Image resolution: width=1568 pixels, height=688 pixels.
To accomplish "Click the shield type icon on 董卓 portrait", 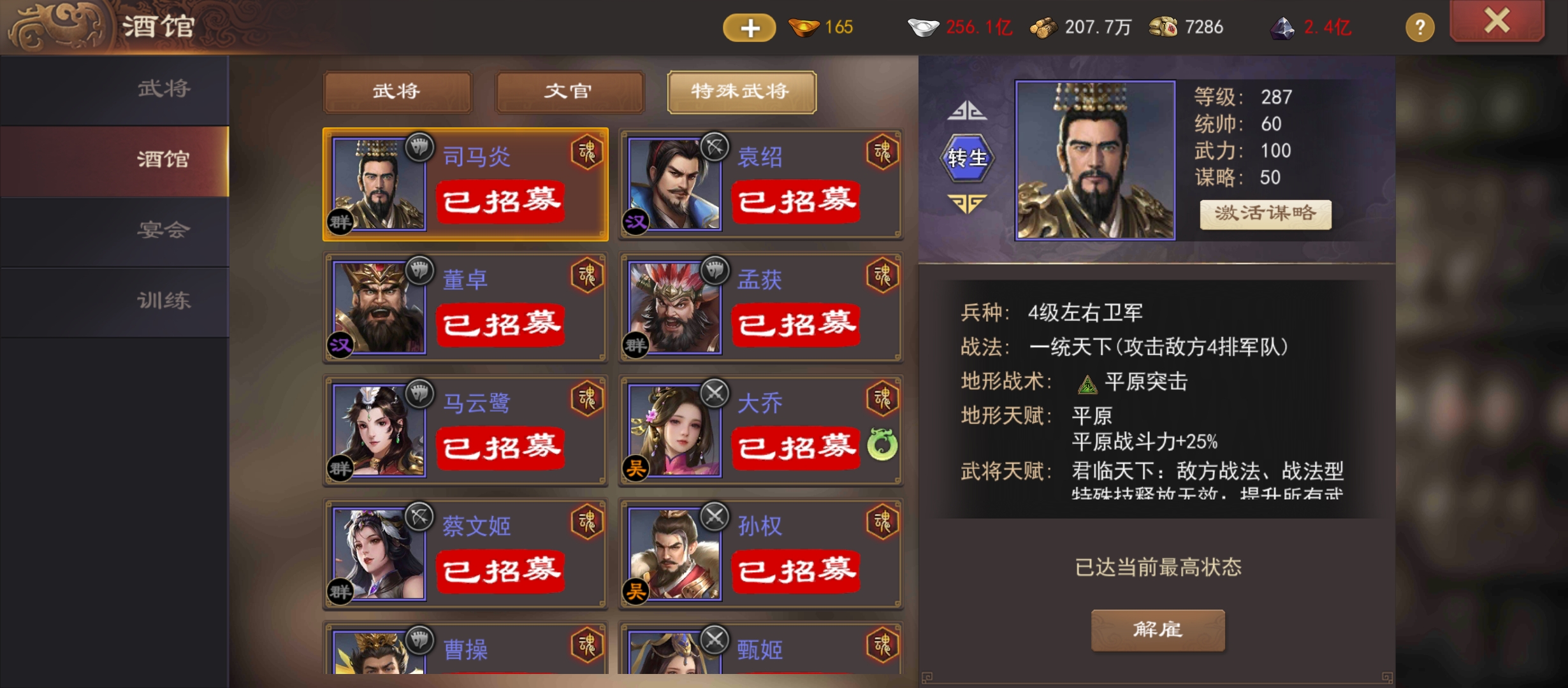I will tap(419, 271).
